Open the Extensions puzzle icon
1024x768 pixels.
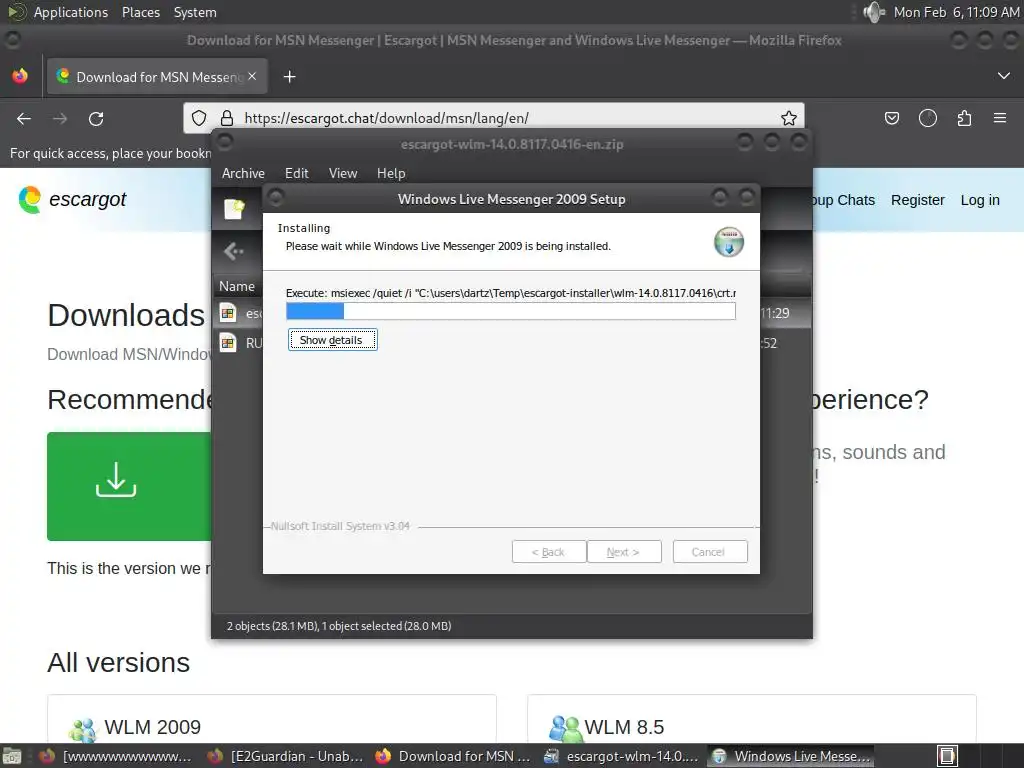[964, 118]
